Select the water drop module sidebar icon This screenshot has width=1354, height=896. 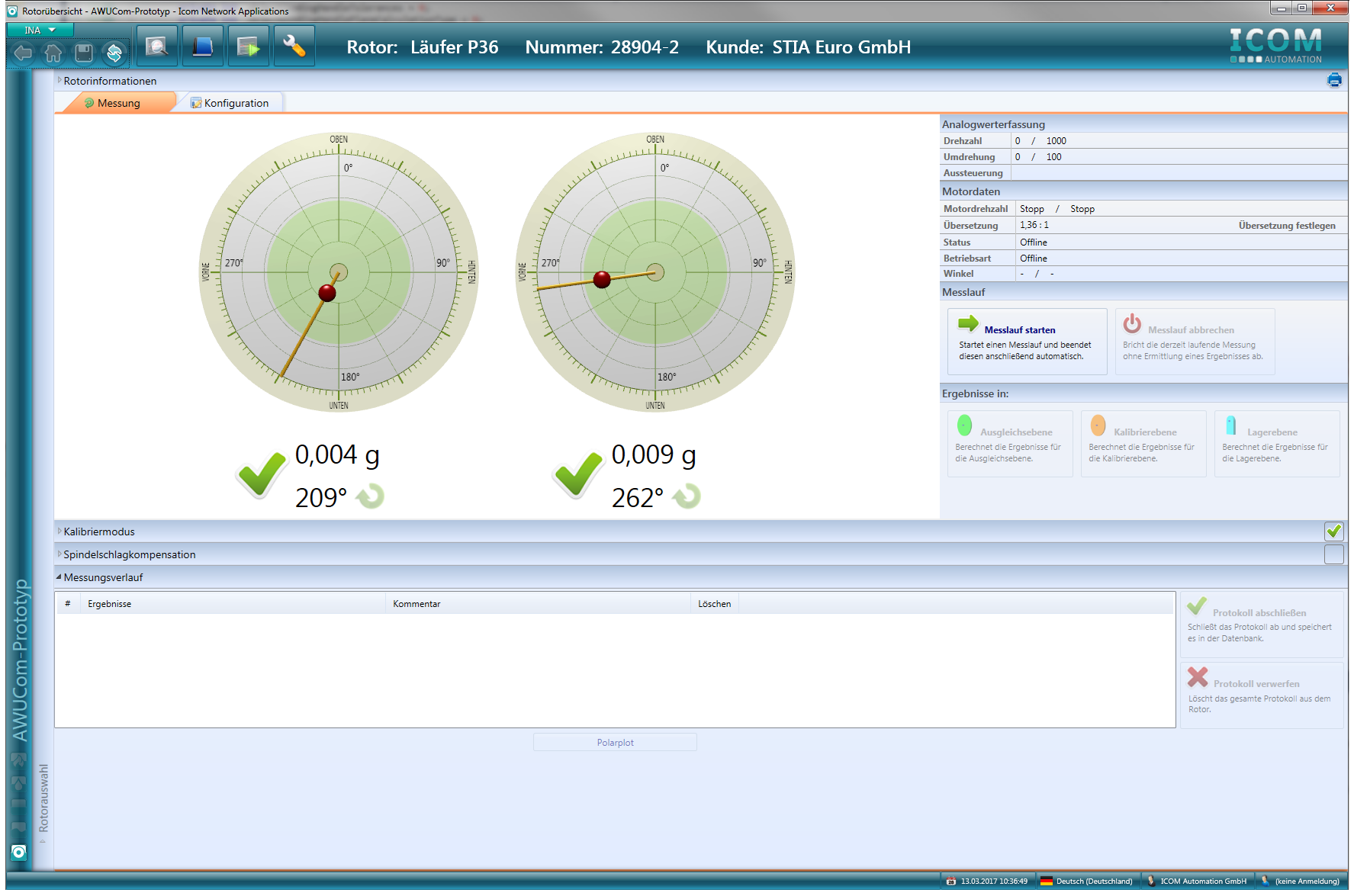(19, 782)
